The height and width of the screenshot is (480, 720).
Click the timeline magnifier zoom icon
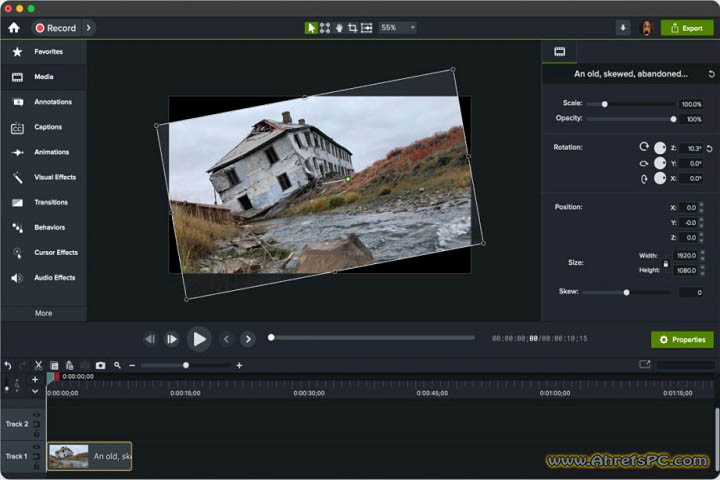[x=118, y=365]
